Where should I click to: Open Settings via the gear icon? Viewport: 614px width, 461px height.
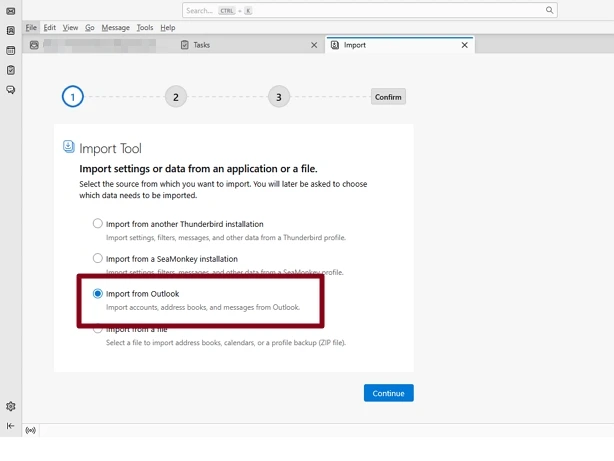pyautogui.click(x=11, y=406)
